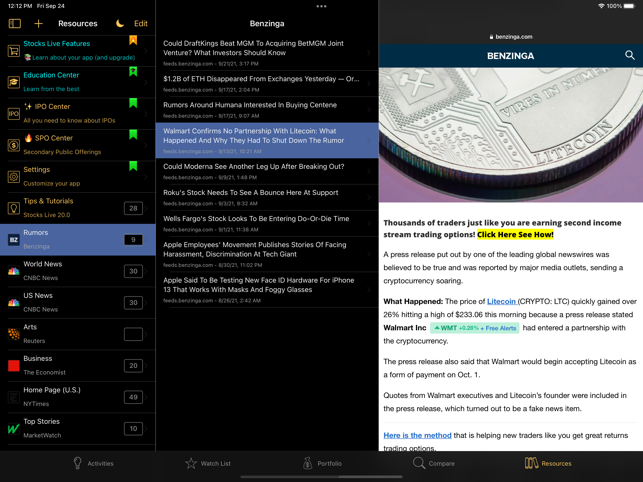Open Tips & Tutorials lightbulb icon
The image size is (643, 482).
14,208
